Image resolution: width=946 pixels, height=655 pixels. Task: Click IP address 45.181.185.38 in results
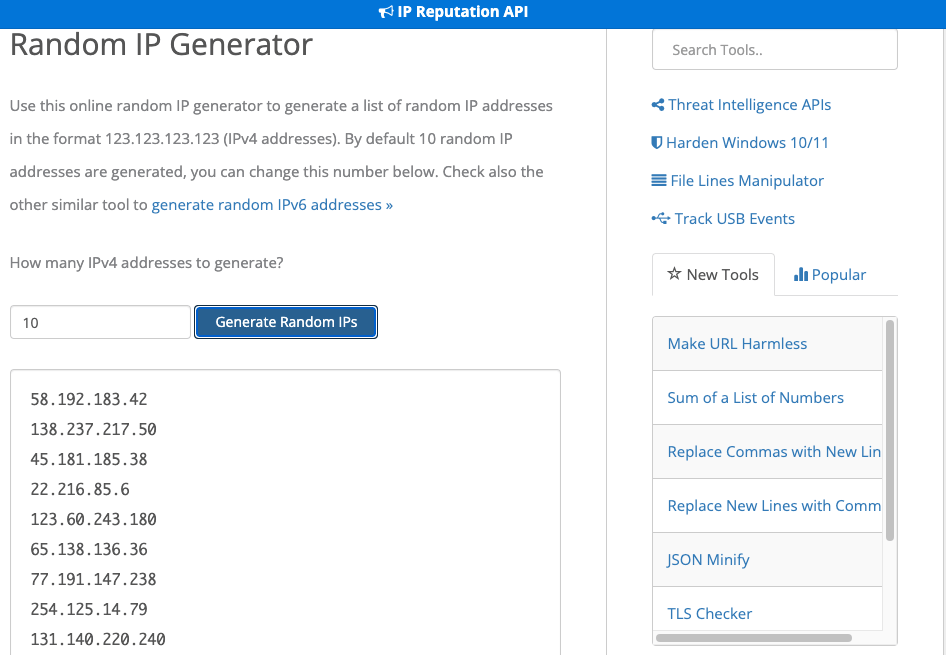pyautogui.click(x=89, y=460)
